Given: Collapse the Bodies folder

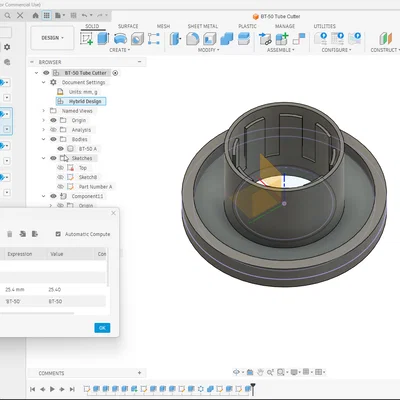Looking at the screenshot, I should click(x=44, y=139).
